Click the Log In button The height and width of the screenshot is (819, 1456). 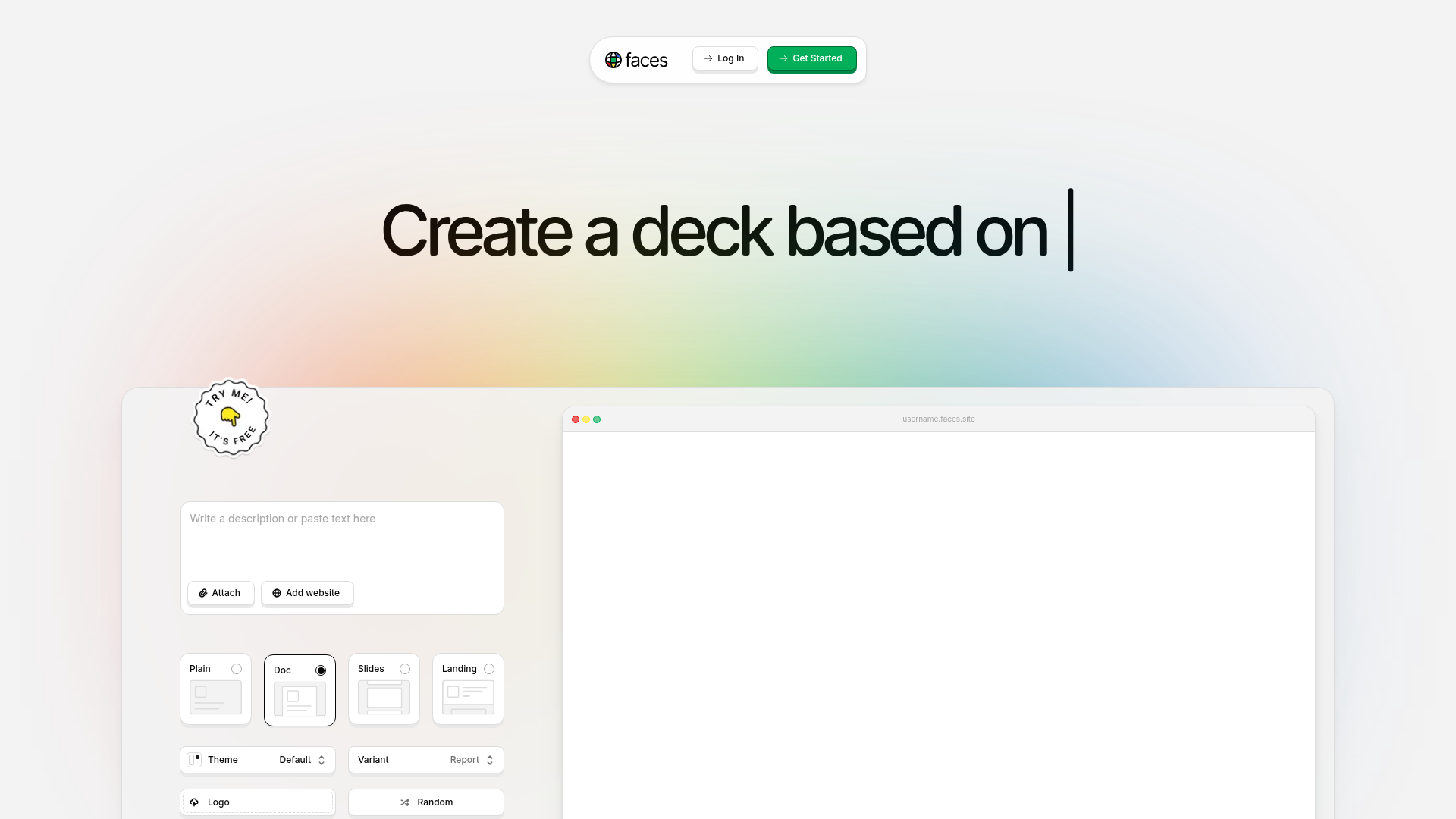click(x=725, y=58)
